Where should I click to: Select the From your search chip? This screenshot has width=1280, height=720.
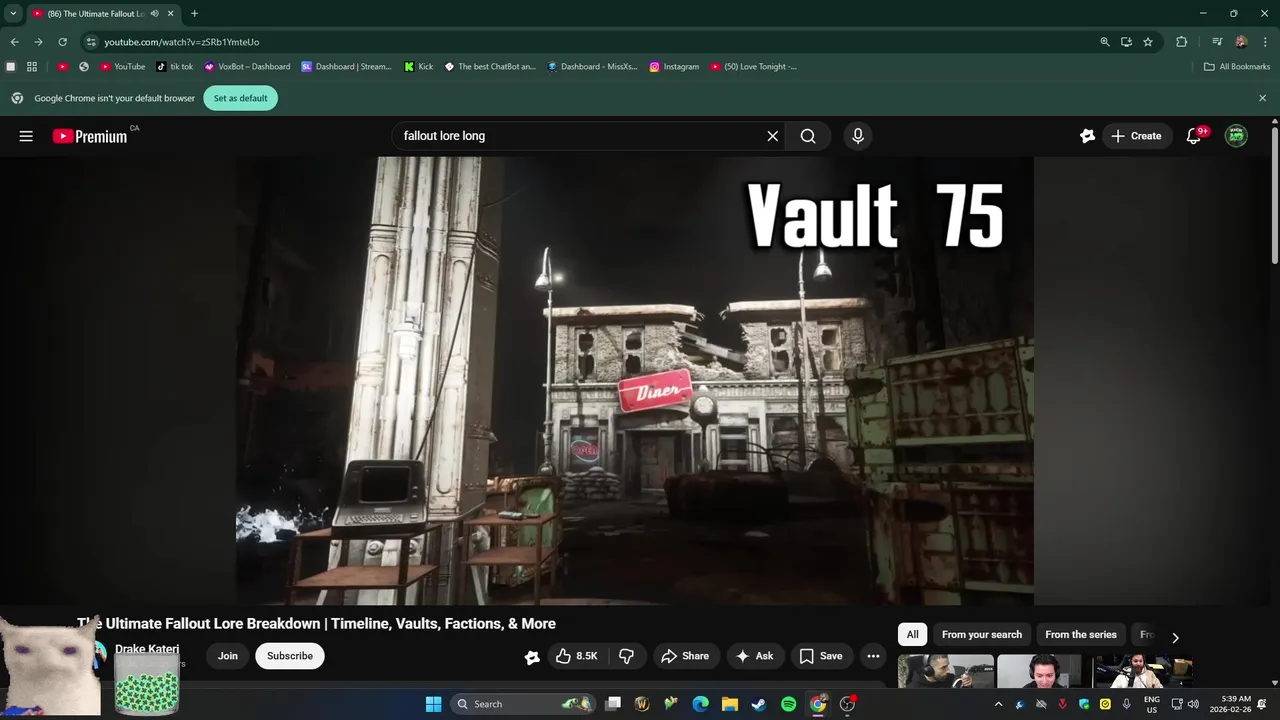(x=982, y=635)
